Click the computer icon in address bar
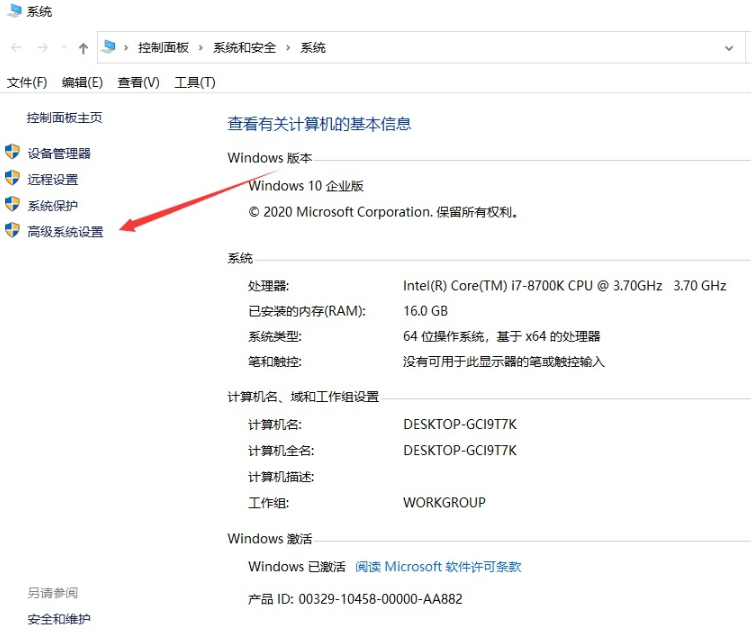Viewport: 751px width, 630px height. point(109,47)
